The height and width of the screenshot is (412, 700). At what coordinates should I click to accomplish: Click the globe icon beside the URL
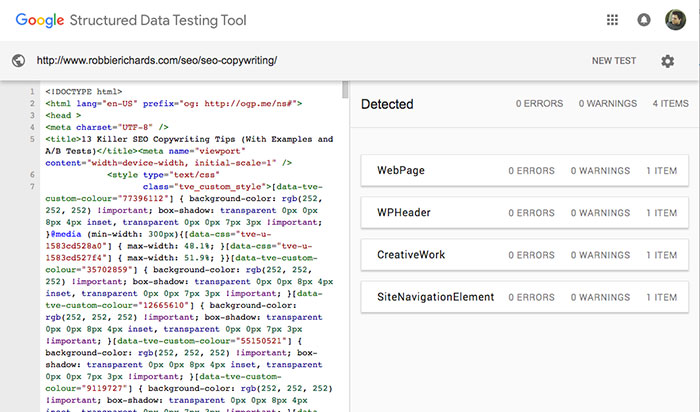pos(17,61)
